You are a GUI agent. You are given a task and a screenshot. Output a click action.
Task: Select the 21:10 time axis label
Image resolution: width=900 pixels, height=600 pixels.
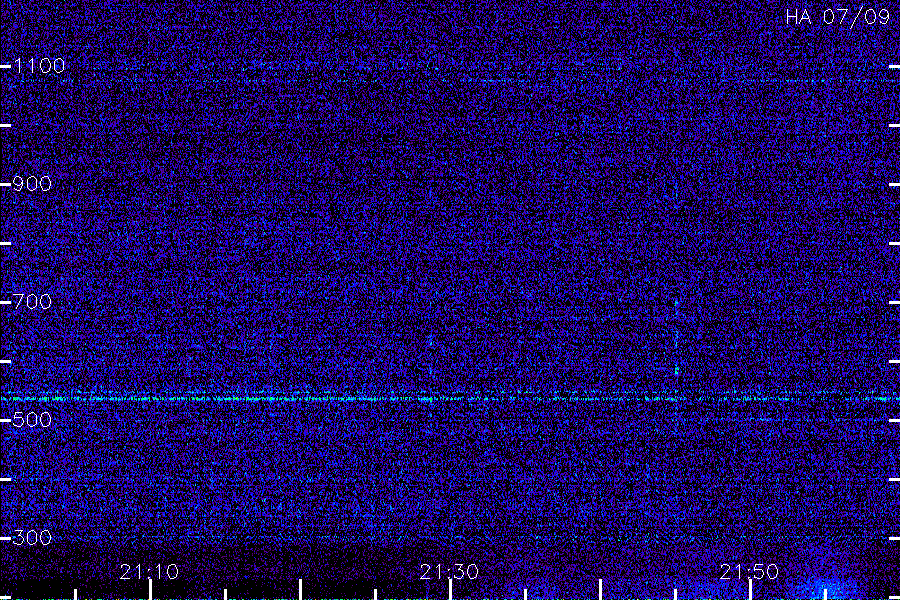coord(149,572)
